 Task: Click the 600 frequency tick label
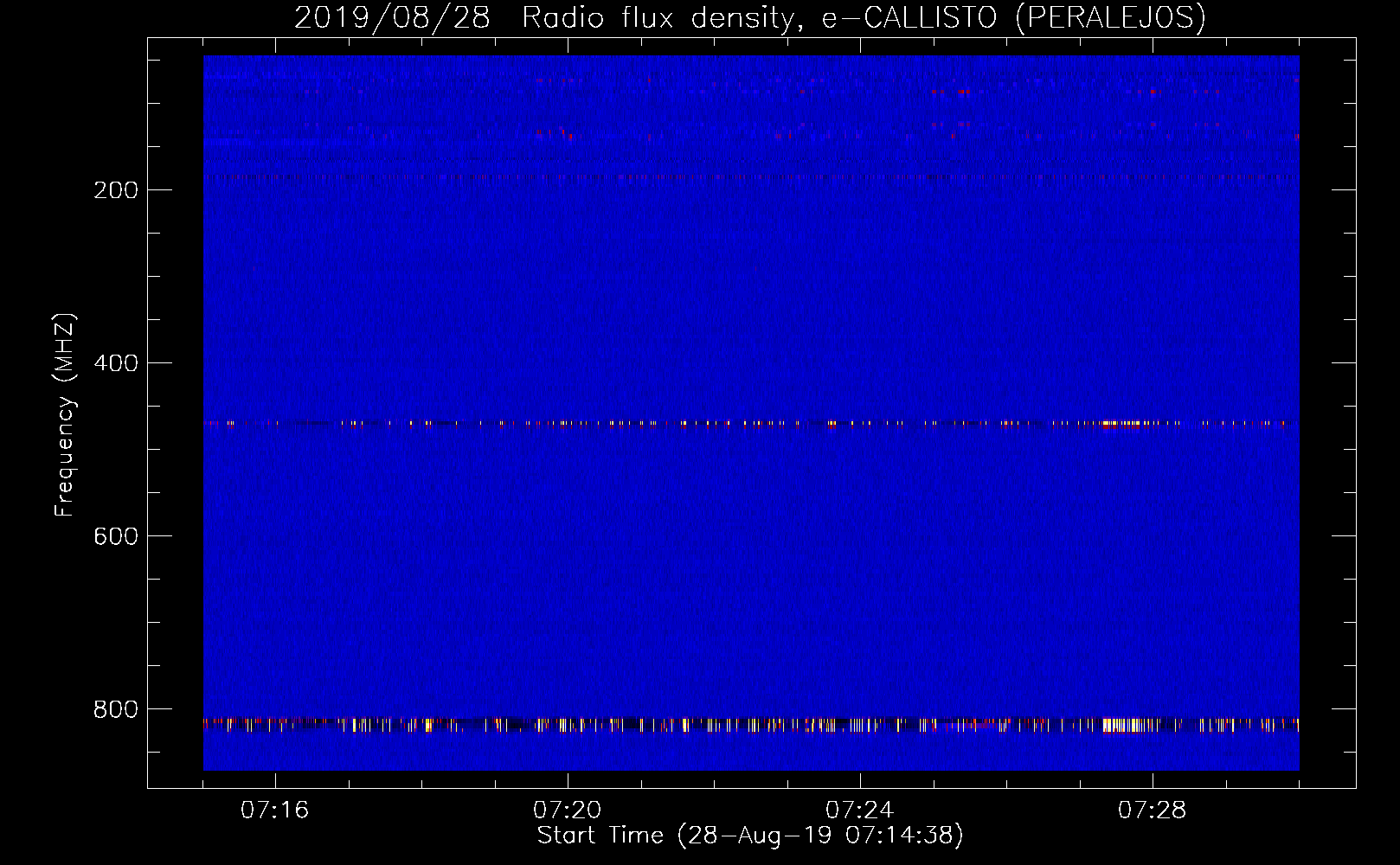[116, 536]
